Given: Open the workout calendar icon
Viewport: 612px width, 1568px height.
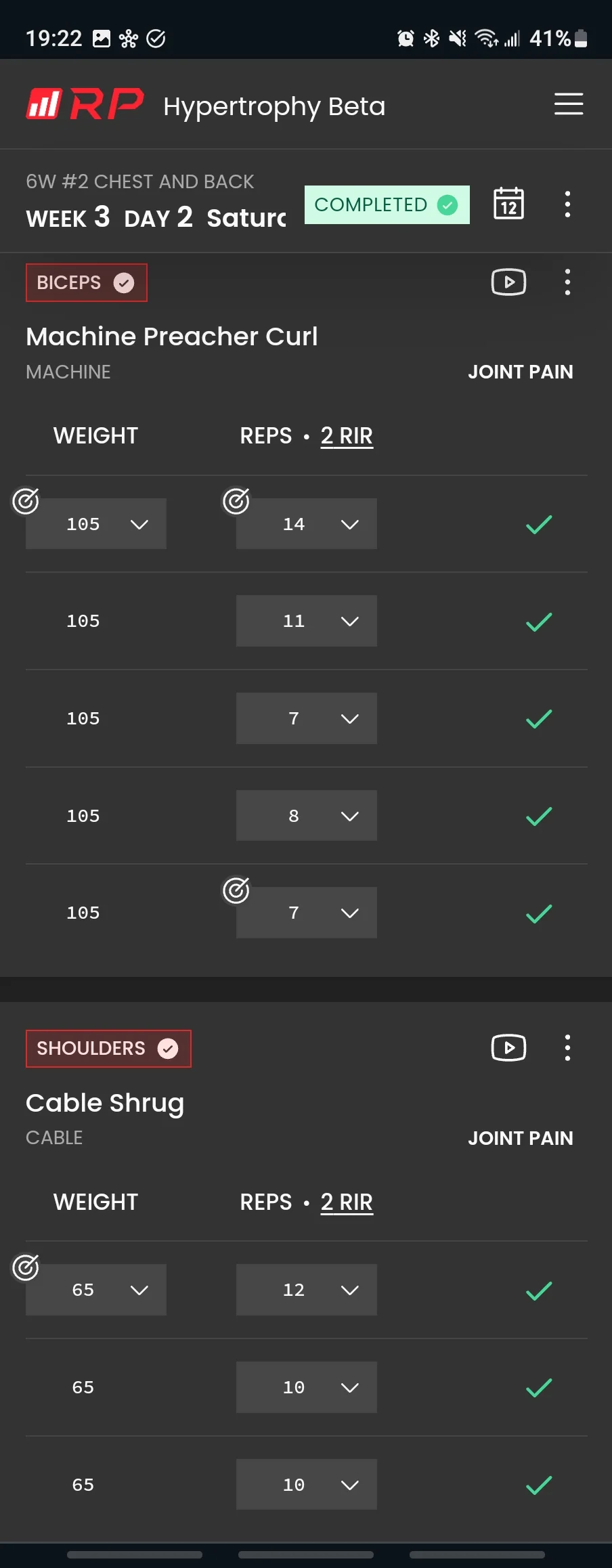Looking at the screenshot, I should [x=508, y=204].
